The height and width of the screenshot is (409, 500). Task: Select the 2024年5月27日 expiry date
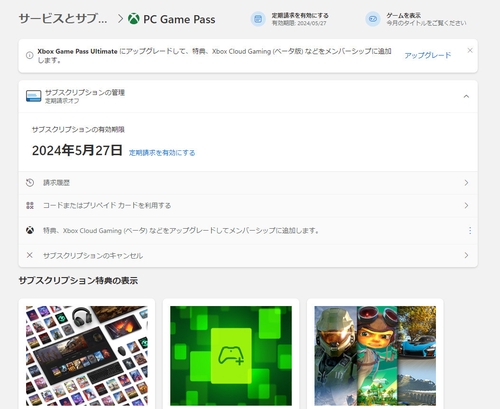click(x=77, y=151)
